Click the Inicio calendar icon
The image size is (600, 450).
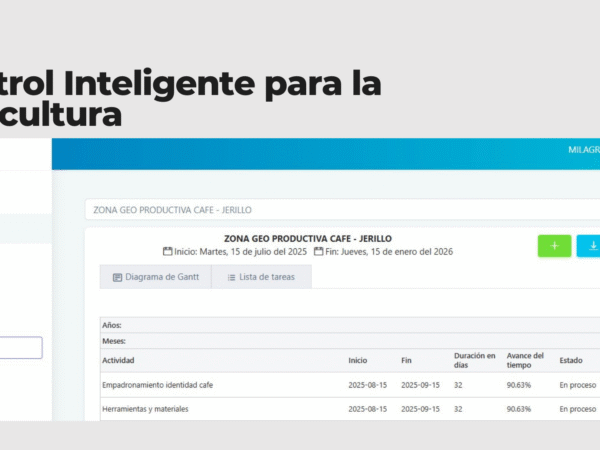coord(168,252)
